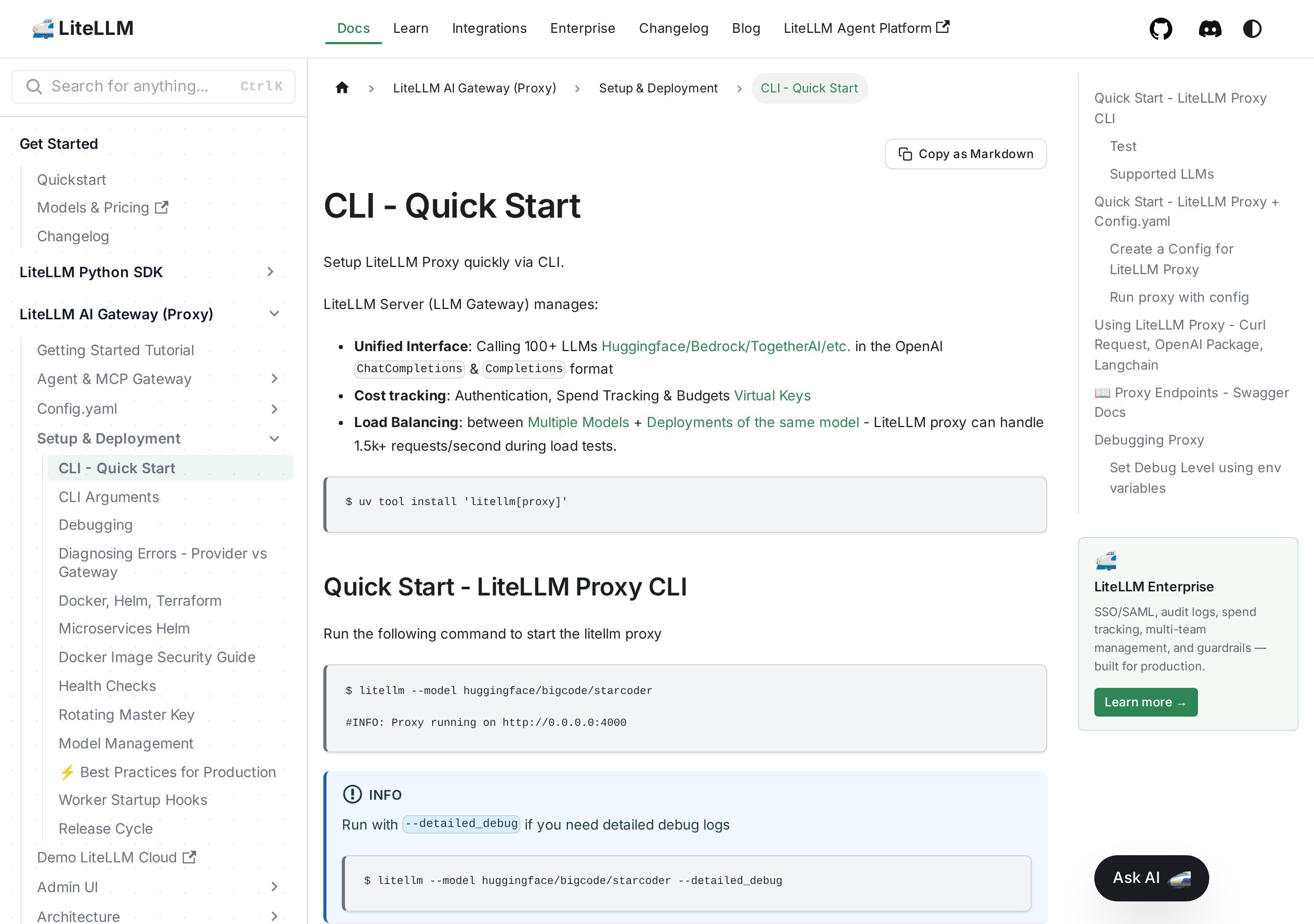Expand the Architecture sidebar chevron
The height and width of the screenshot is (924, 1314).
pyautogui.click(x=274, y=916)
